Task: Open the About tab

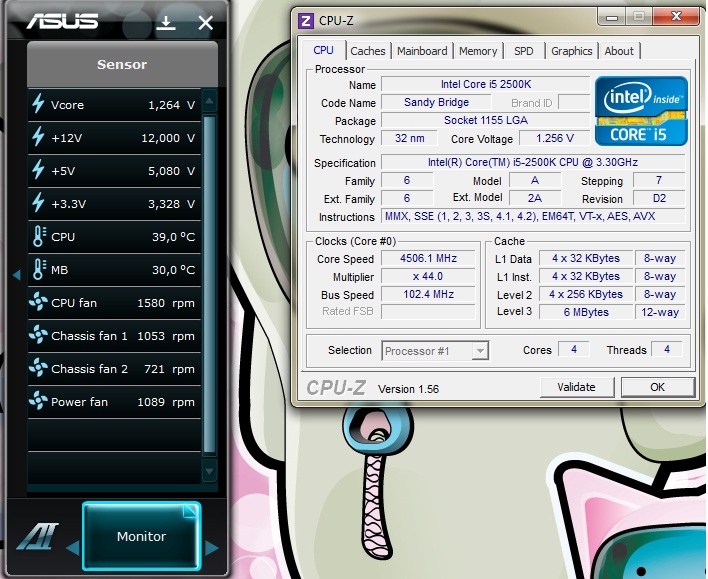Action: click(x=619, y=51)
